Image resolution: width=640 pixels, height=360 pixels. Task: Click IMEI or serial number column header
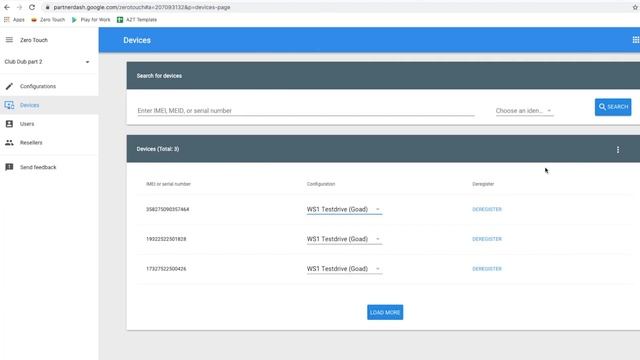point(168,184)
